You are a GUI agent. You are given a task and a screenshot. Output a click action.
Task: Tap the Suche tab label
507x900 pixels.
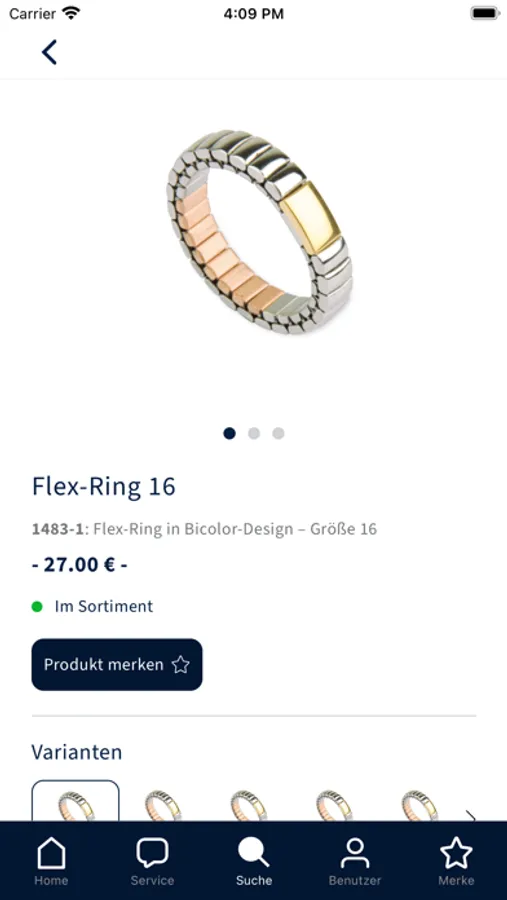[x=254, y=880]
